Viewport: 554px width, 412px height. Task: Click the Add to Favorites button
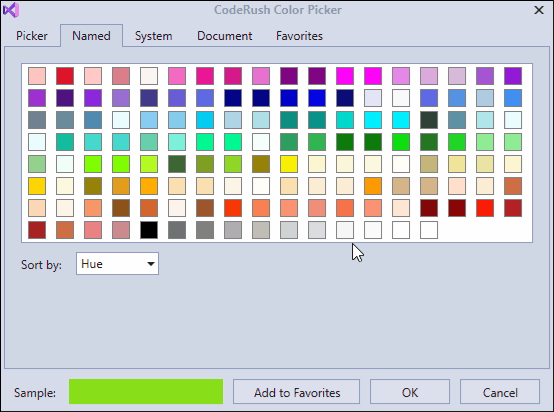pyautogui.click(x=296, y=392)
